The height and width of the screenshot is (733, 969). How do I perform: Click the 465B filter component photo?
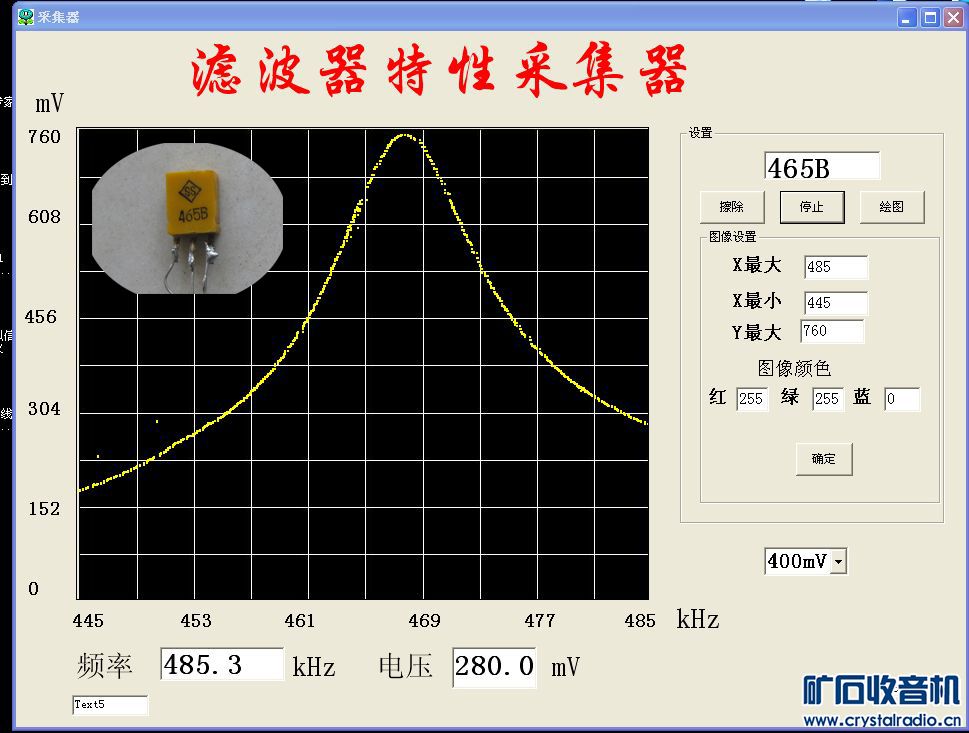click(187, 219)
